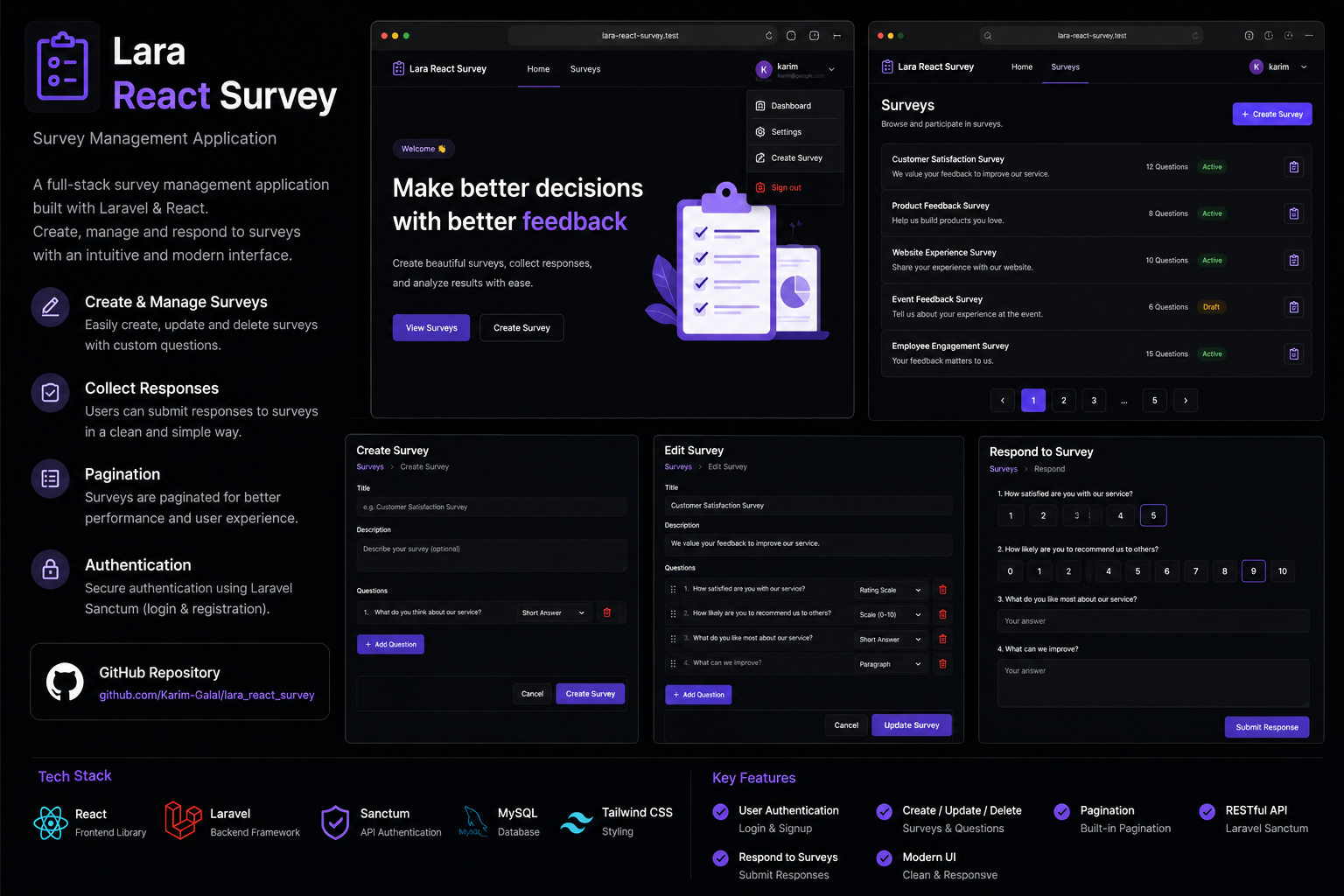Delete the 'How likely are you to recommend' question
Screen dimensions: 1344x896
point(942,614)
